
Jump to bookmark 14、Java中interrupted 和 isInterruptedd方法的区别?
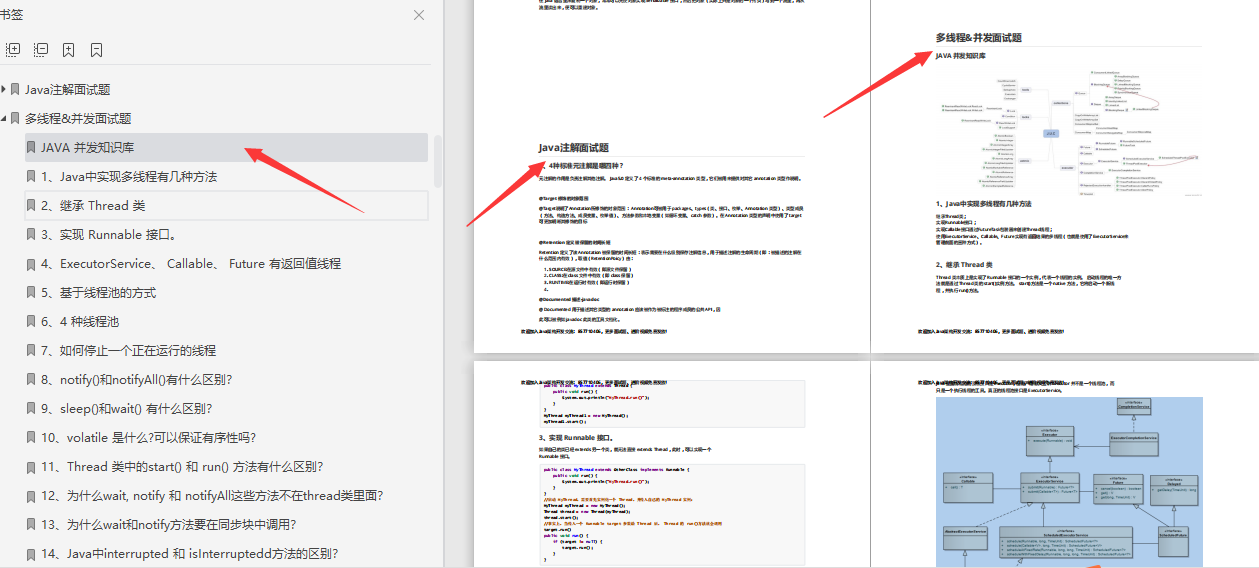click(x=190, y=553)
